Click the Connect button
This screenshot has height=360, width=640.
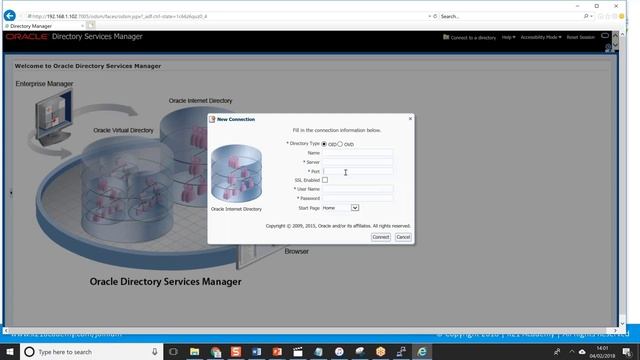(x=380, y=237)
